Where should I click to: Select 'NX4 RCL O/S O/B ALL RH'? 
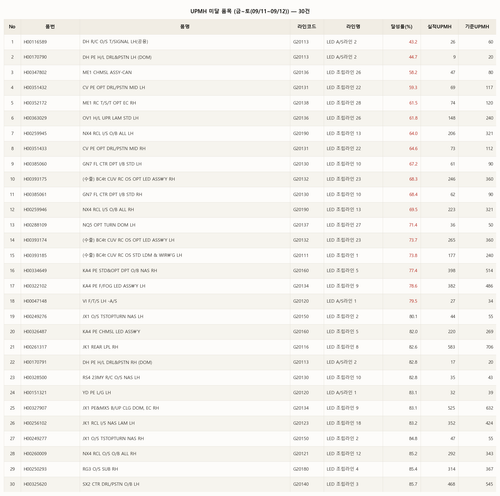(109, 454)
